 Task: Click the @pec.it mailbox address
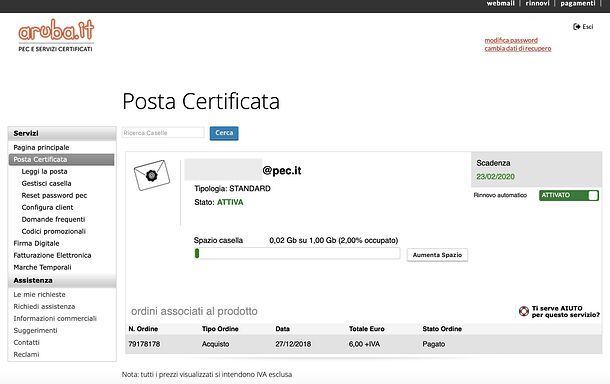click(x=282, y=170)
